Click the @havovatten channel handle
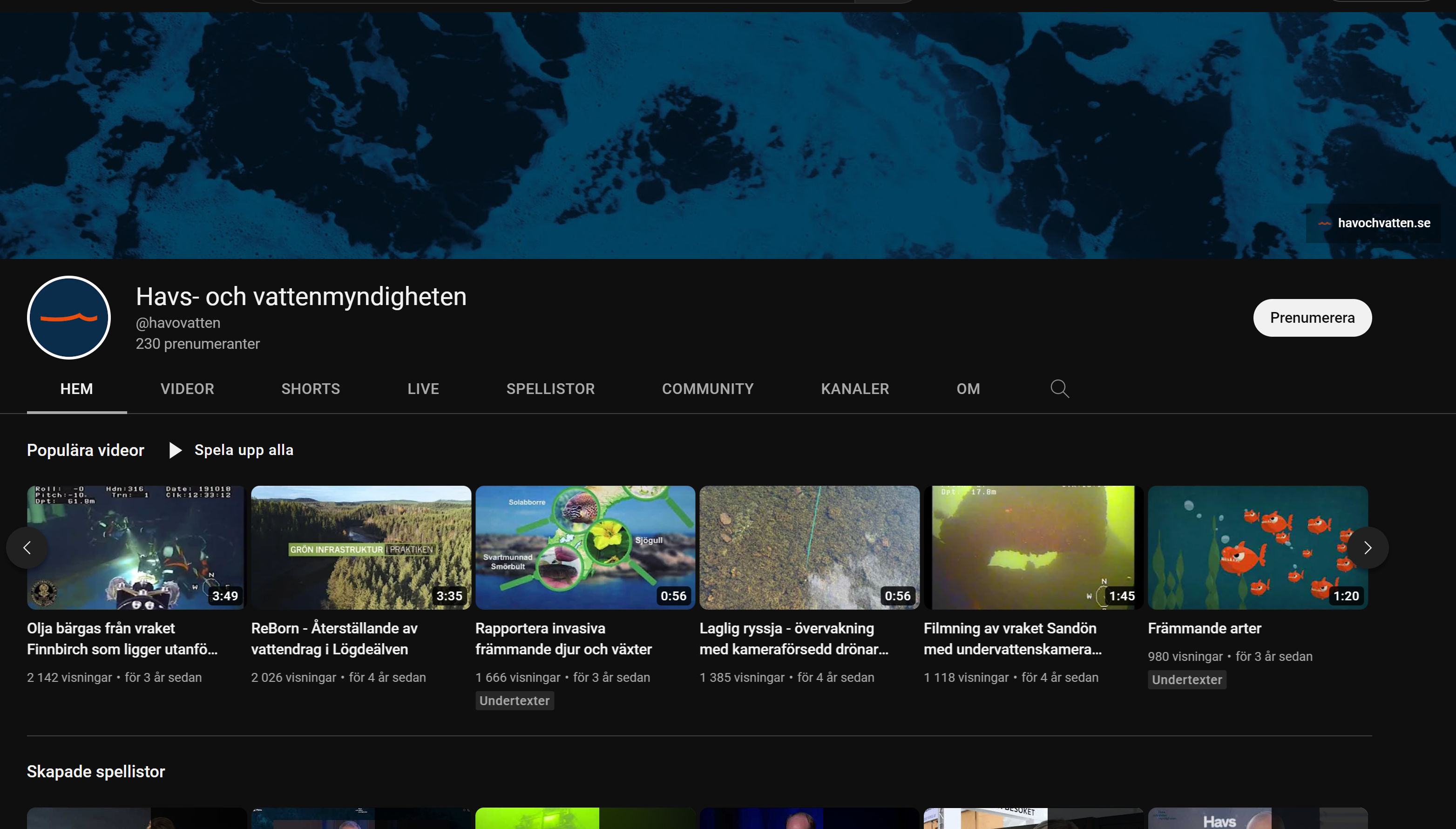Image resolution: width=1456 pixels, height=829 pixels. coord(178,323)
